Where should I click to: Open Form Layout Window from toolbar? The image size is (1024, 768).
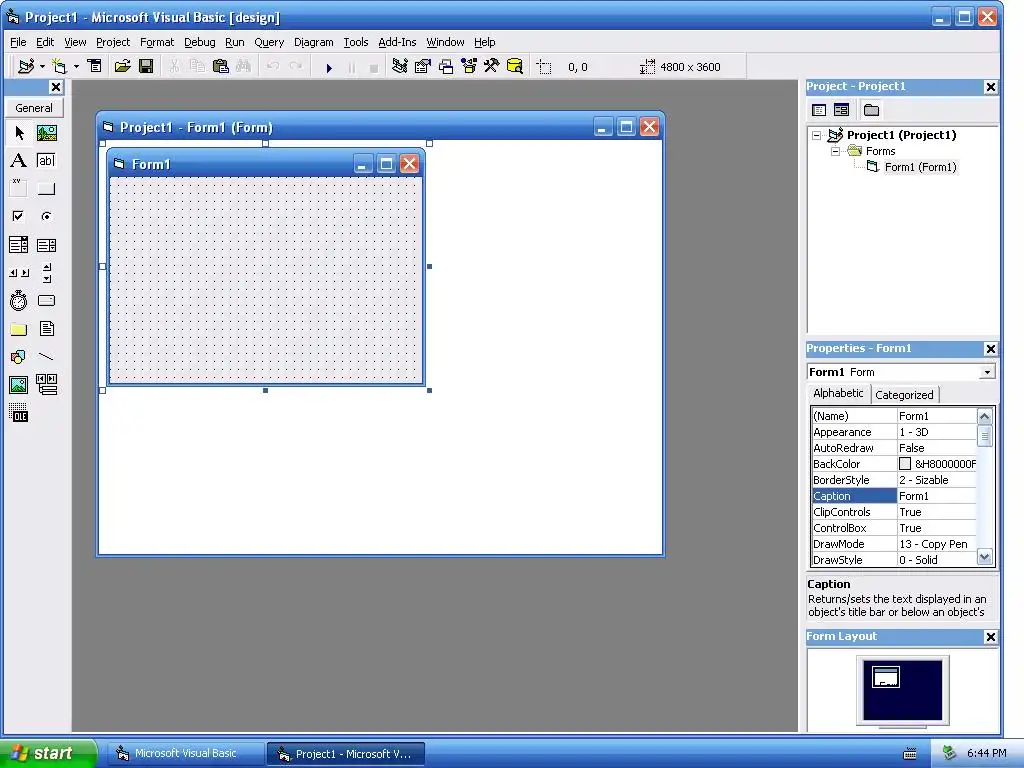pyautogui.click(x=446, y=67)
